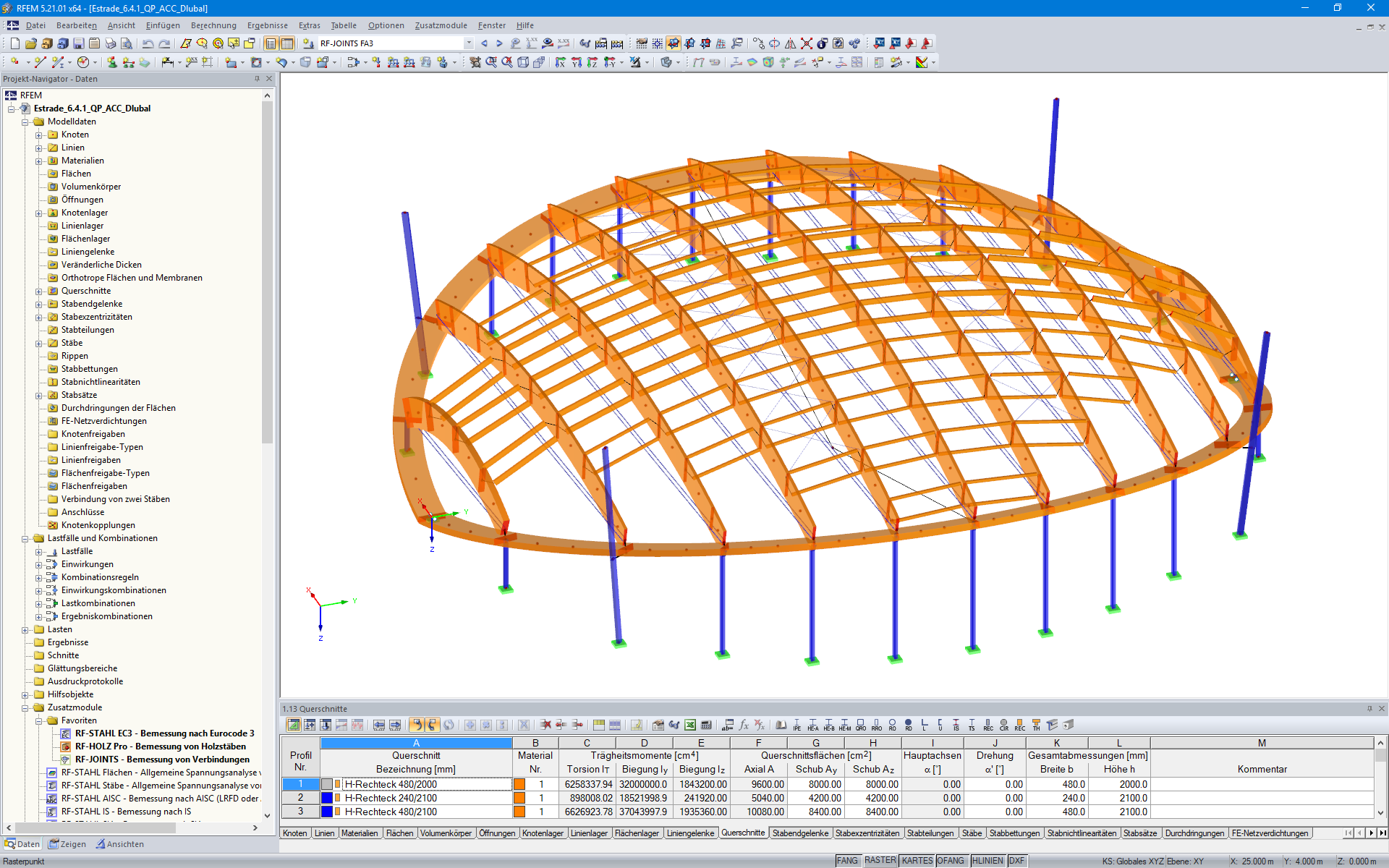Click the Excel export icon in table toolbar
This screenshot has width=1389, height=868.
690,725
